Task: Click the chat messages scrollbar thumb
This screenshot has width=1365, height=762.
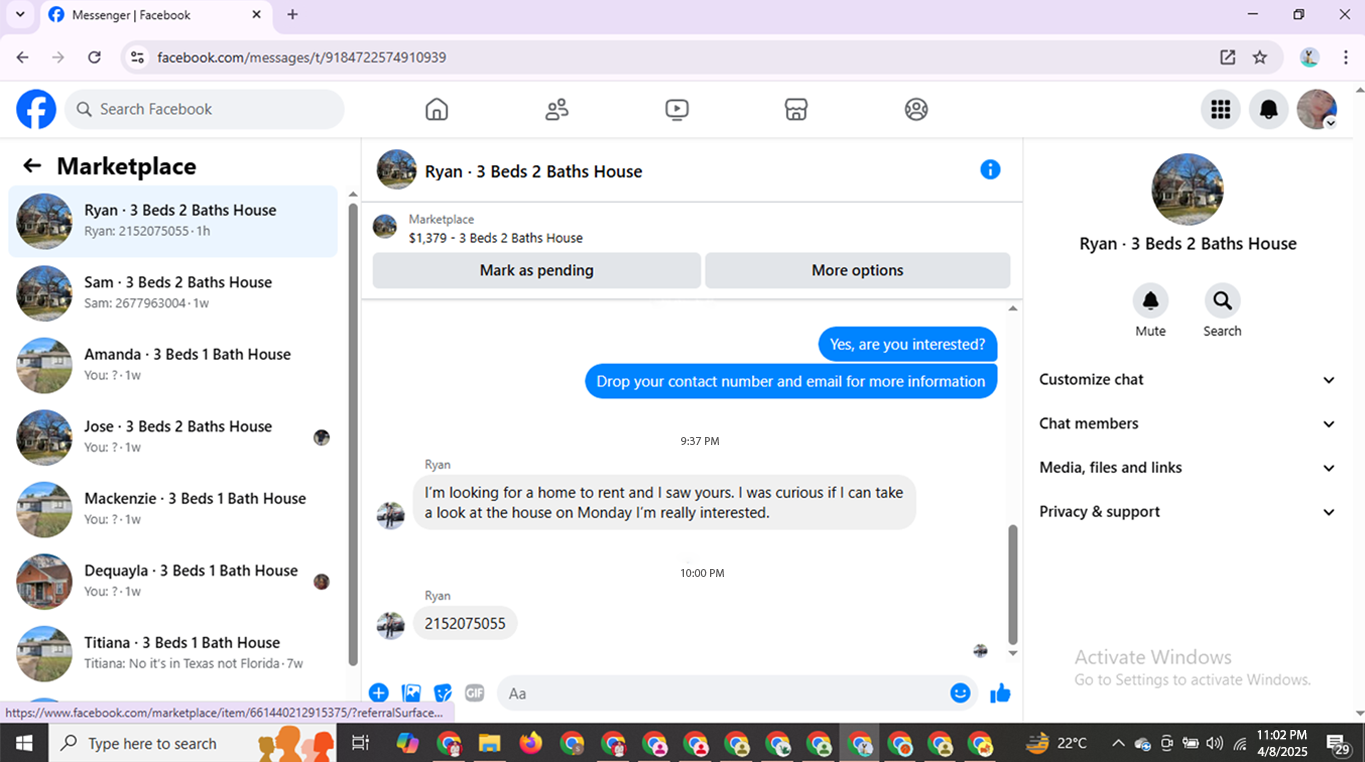Action: [x=1013, y=585]
